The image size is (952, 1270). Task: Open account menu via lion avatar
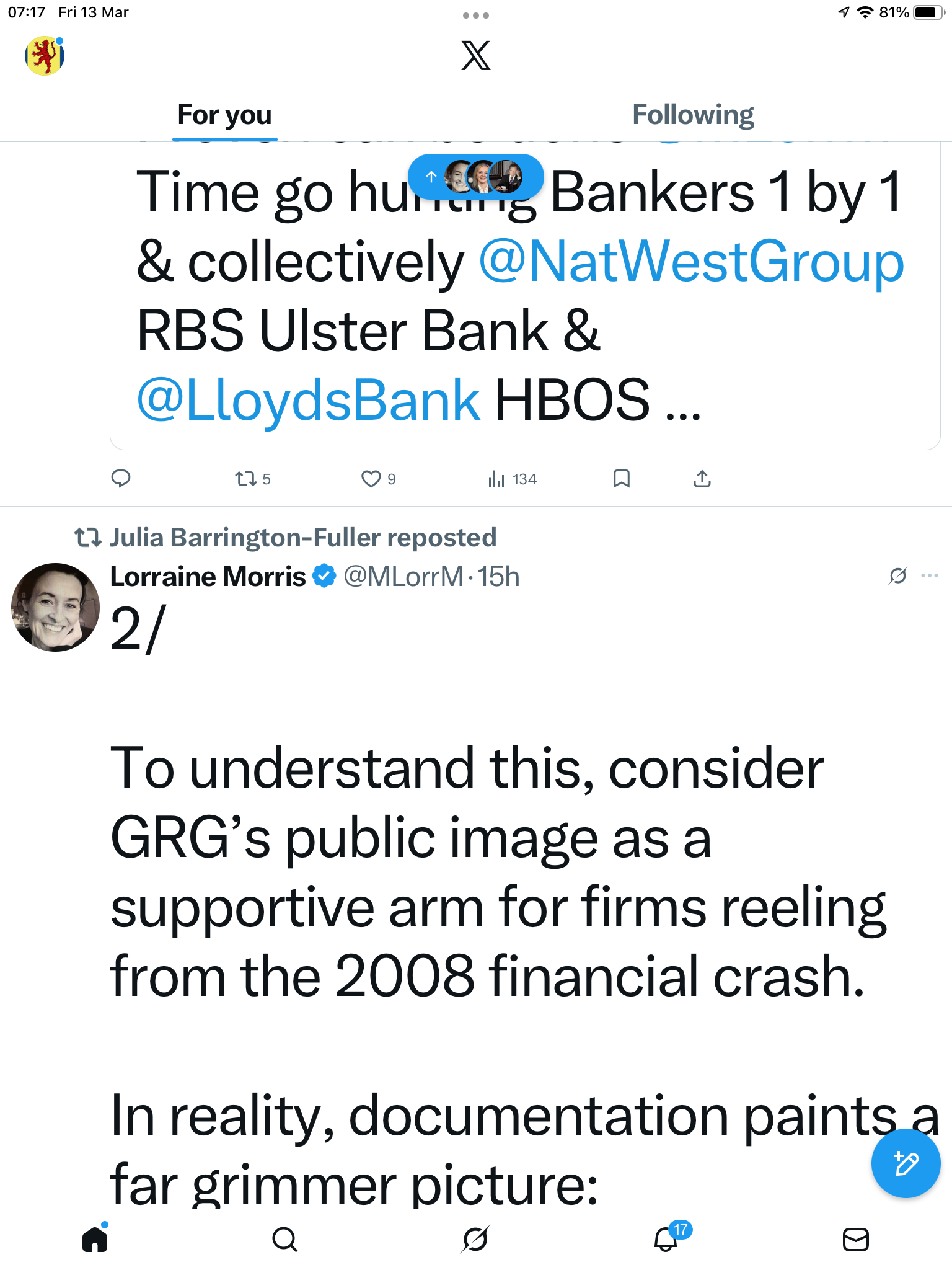(x=45, y=56)
